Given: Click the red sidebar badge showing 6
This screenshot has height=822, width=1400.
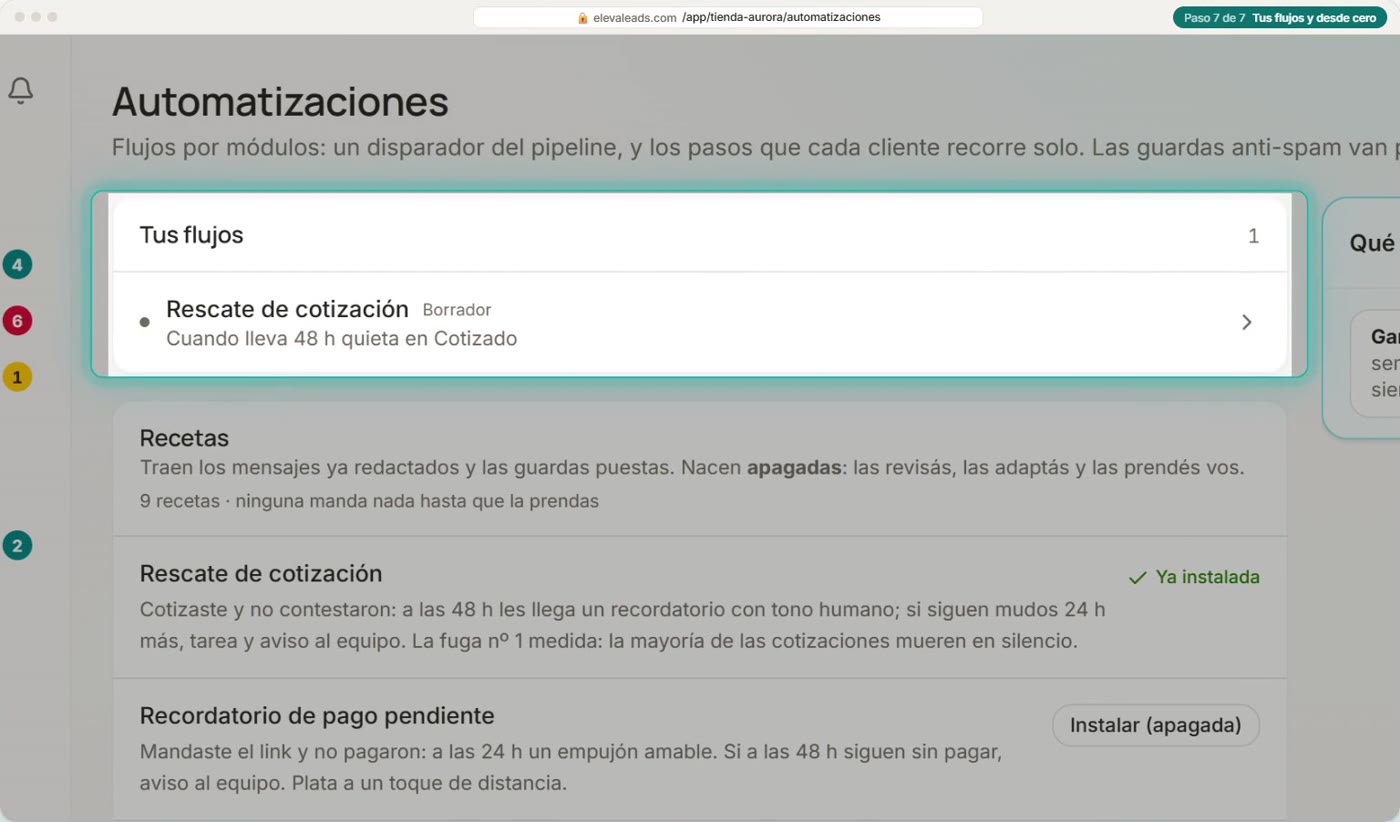Looking at the screenshot, I should point(17,321).
